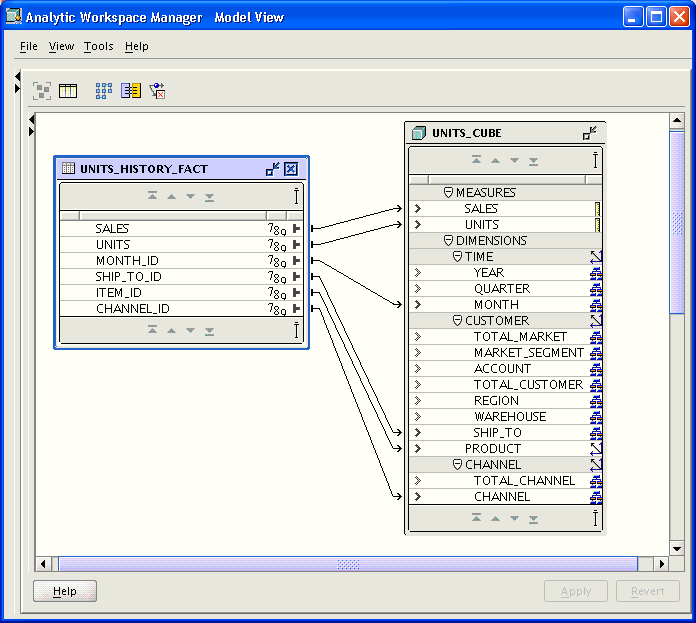Move up one row in UNITS_CUBE lower arrows
Viewport: 696px width, 623px height.
pos(495,519)
